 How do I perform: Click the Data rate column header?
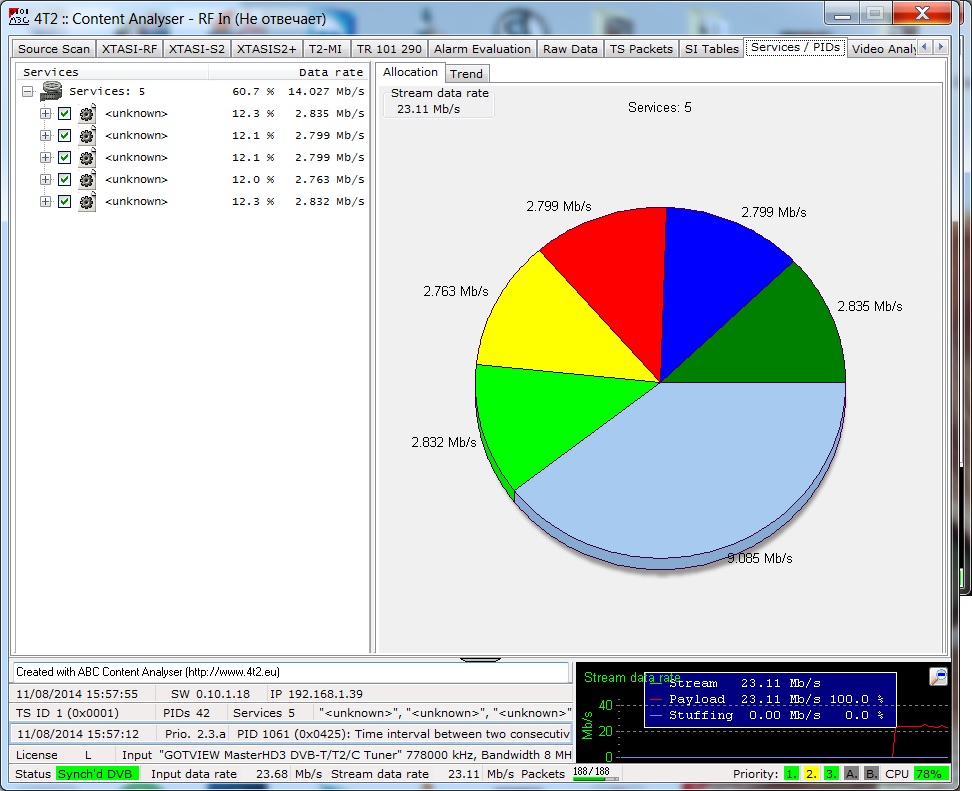pos(288,72)
